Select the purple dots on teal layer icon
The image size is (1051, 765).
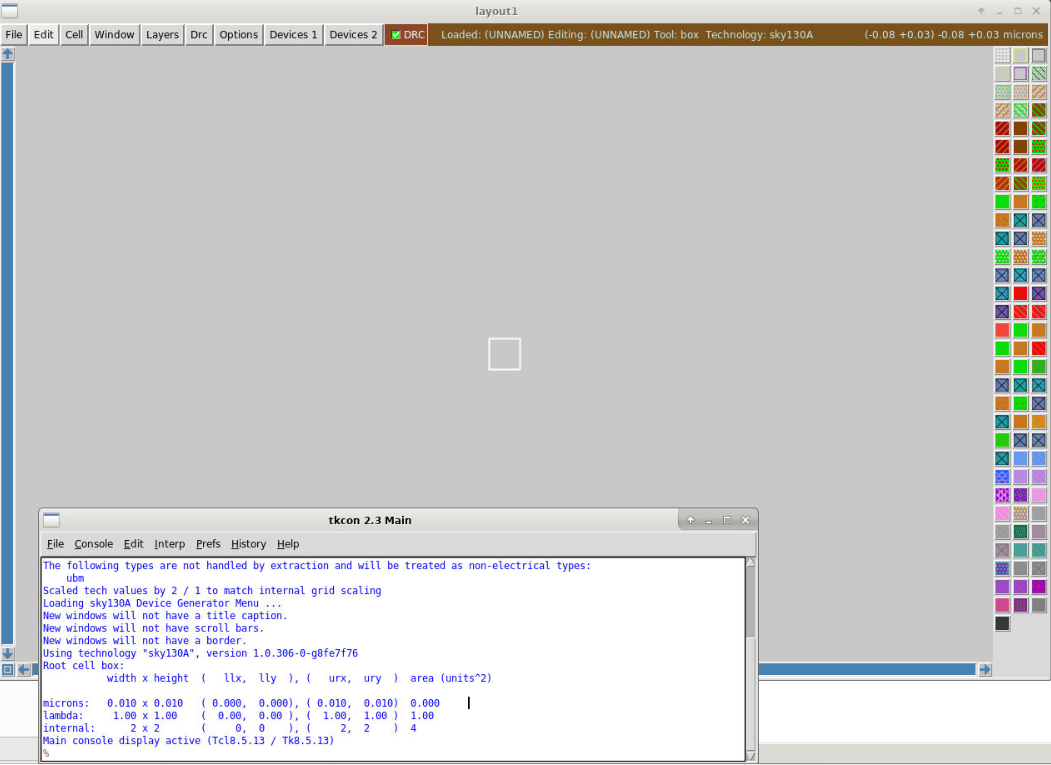click(x=1002, y=569)
